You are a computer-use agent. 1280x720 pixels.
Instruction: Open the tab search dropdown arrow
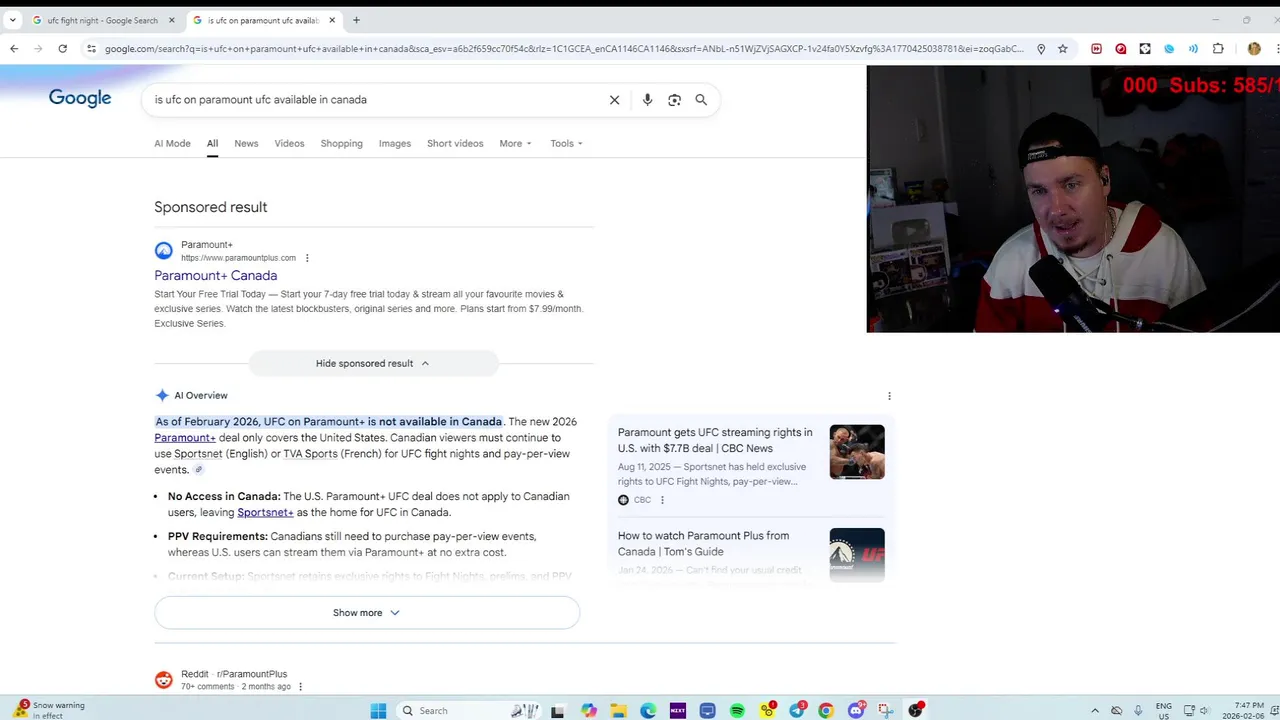pos(13,20)
